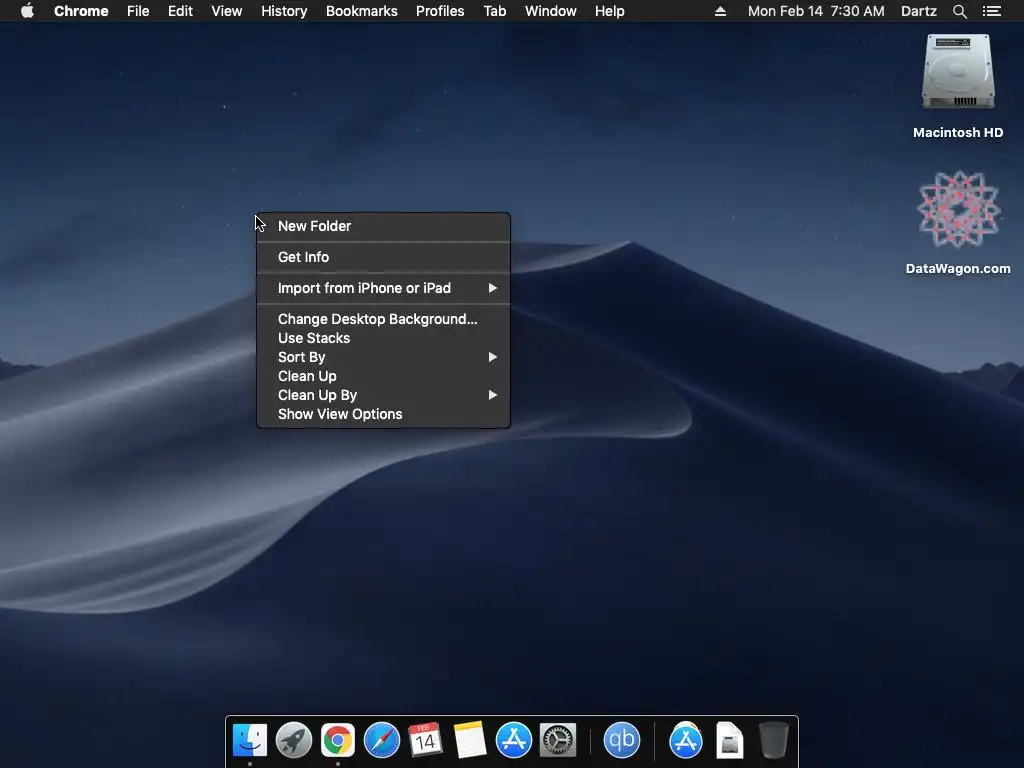
Task: Open the Calendar app showing Feb 14
Action: pyautogui.click(x=425, y=741)
